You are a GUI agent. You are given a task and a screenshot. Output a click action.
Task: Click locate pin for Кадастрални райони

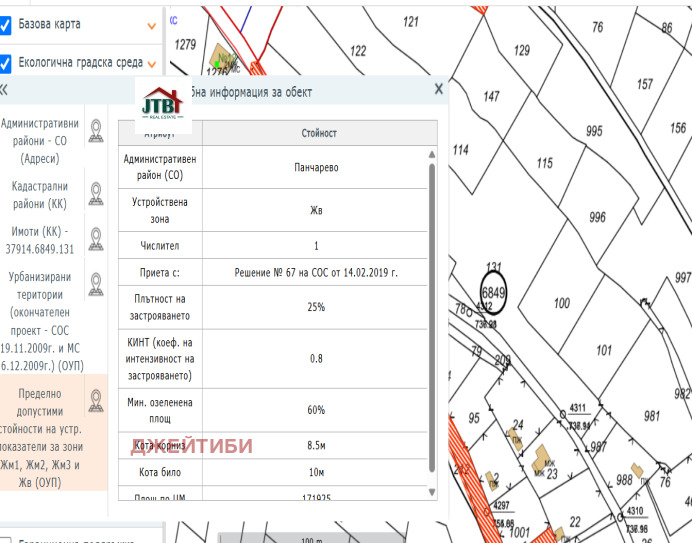[x=96, y=192]
